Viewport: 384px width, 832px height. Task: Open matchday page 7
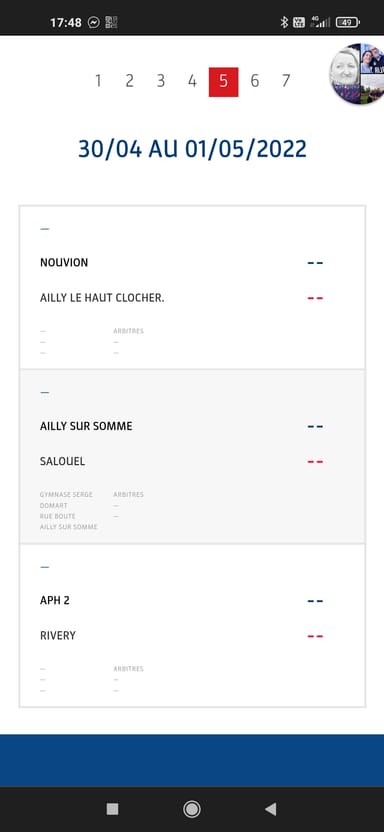[x=286, y=81]
